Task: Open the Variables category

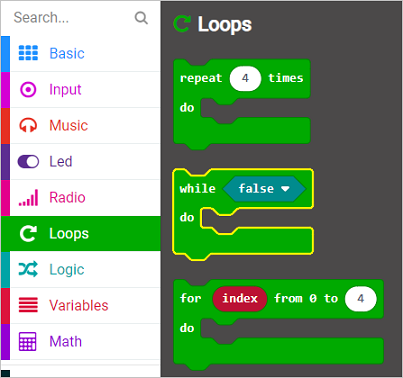Action: tap(81, 305)
